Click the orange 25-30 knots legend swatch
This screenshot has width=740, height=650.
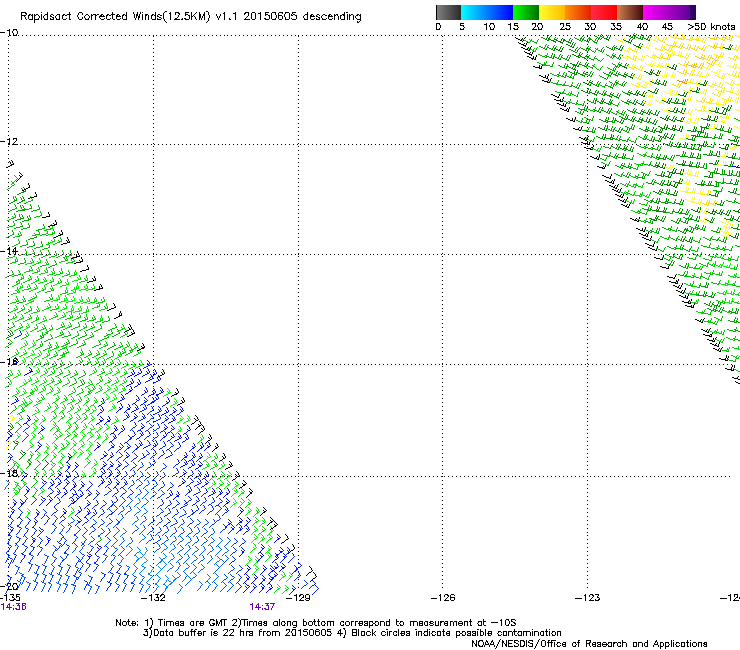(x=578, y=12)
